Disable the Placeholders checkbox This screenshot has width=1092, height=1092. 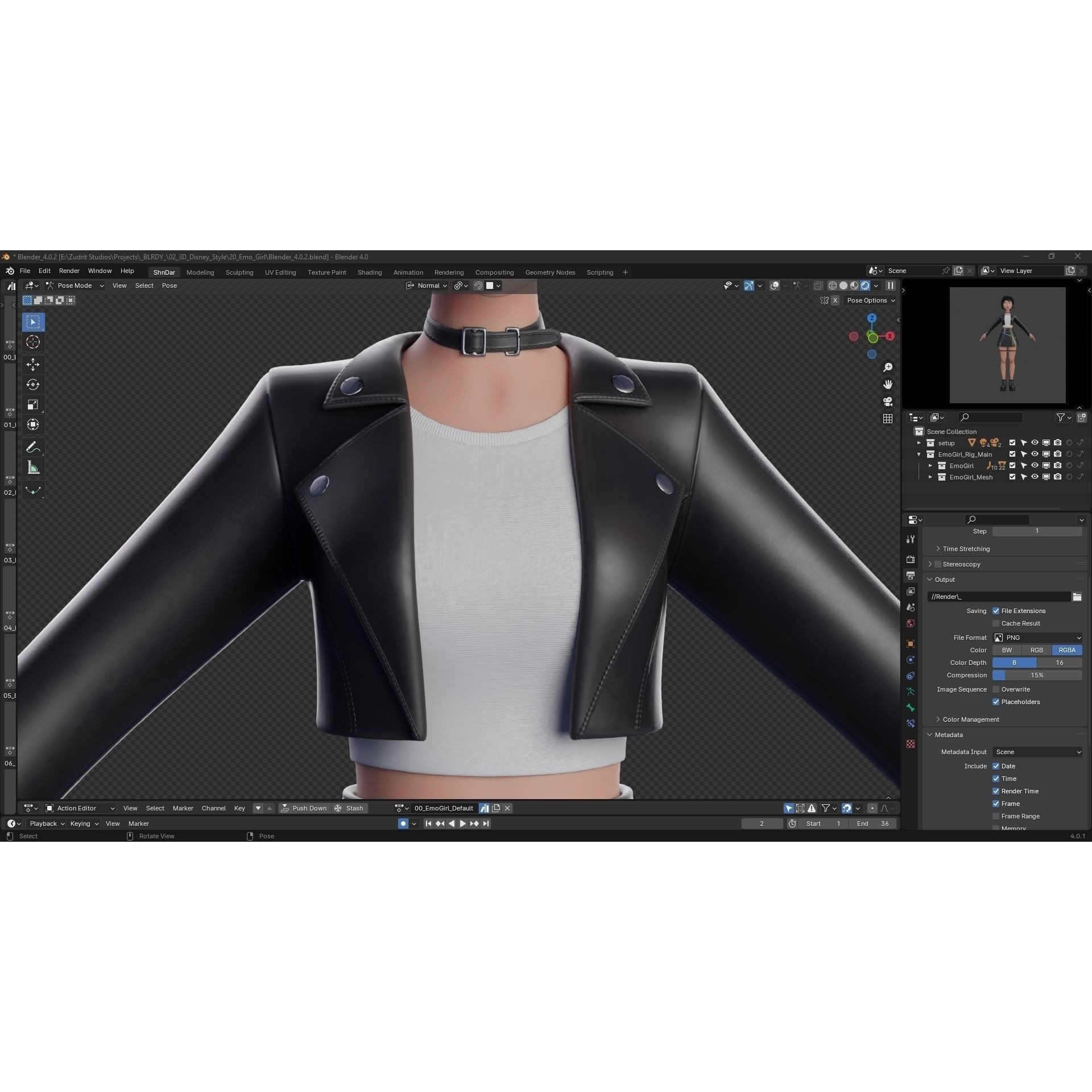[996, 702]
